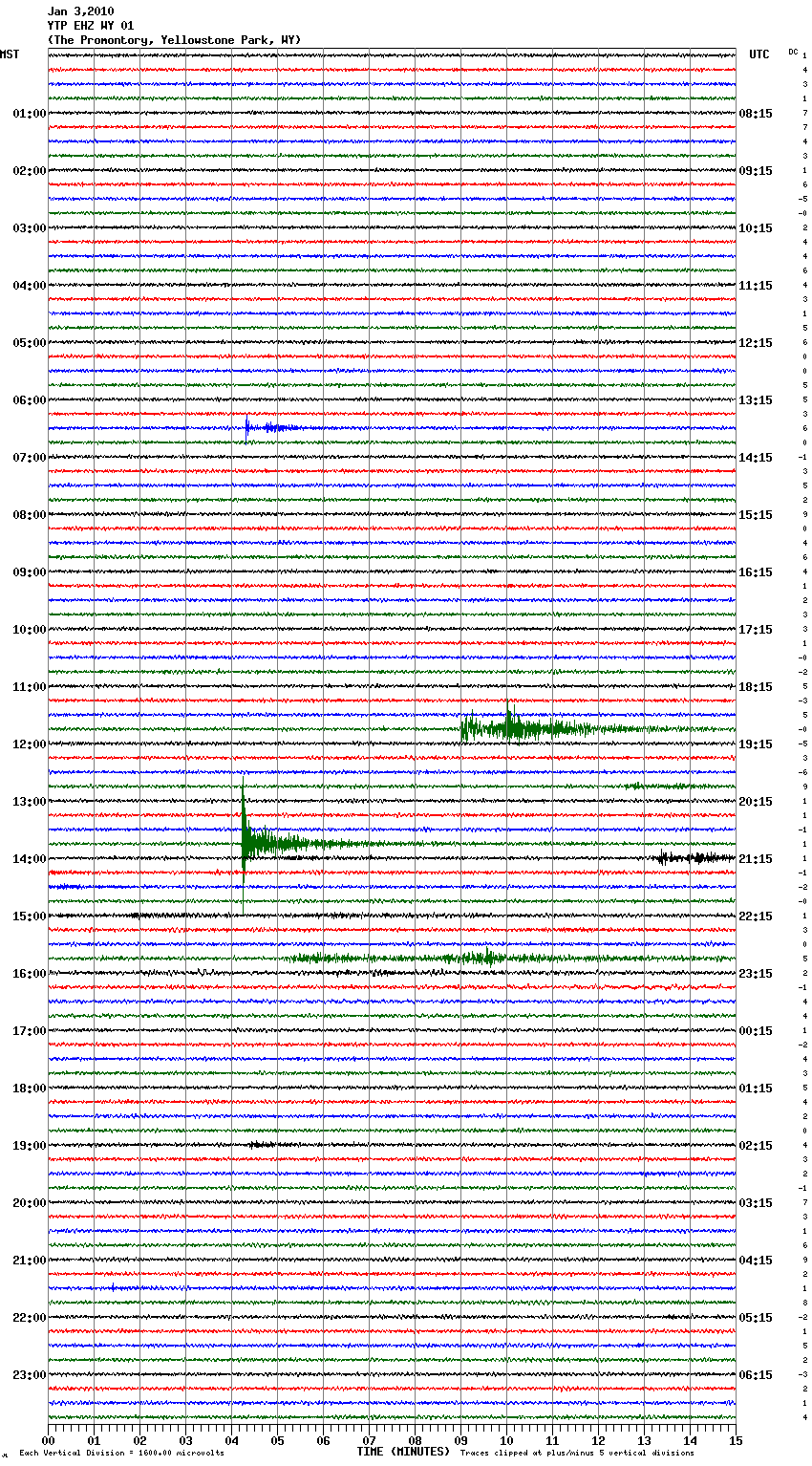Select the 11:00 MST time label
Screen dimensions: 812x1466
(x=30, y=687)
